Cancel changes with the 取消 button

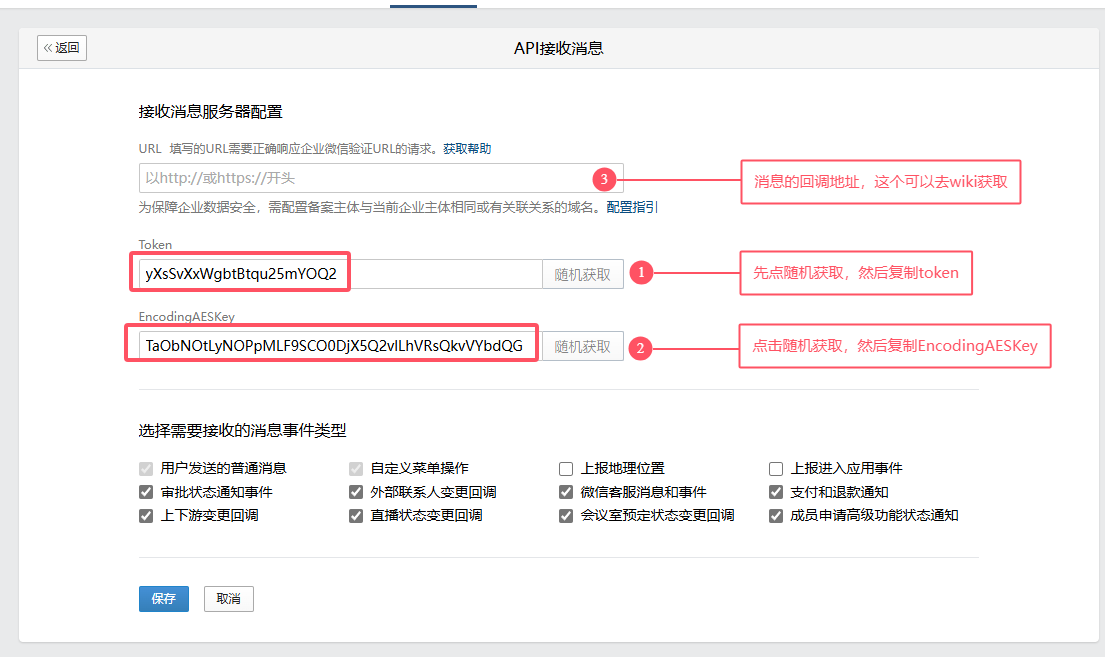click(x=228, y=598)
